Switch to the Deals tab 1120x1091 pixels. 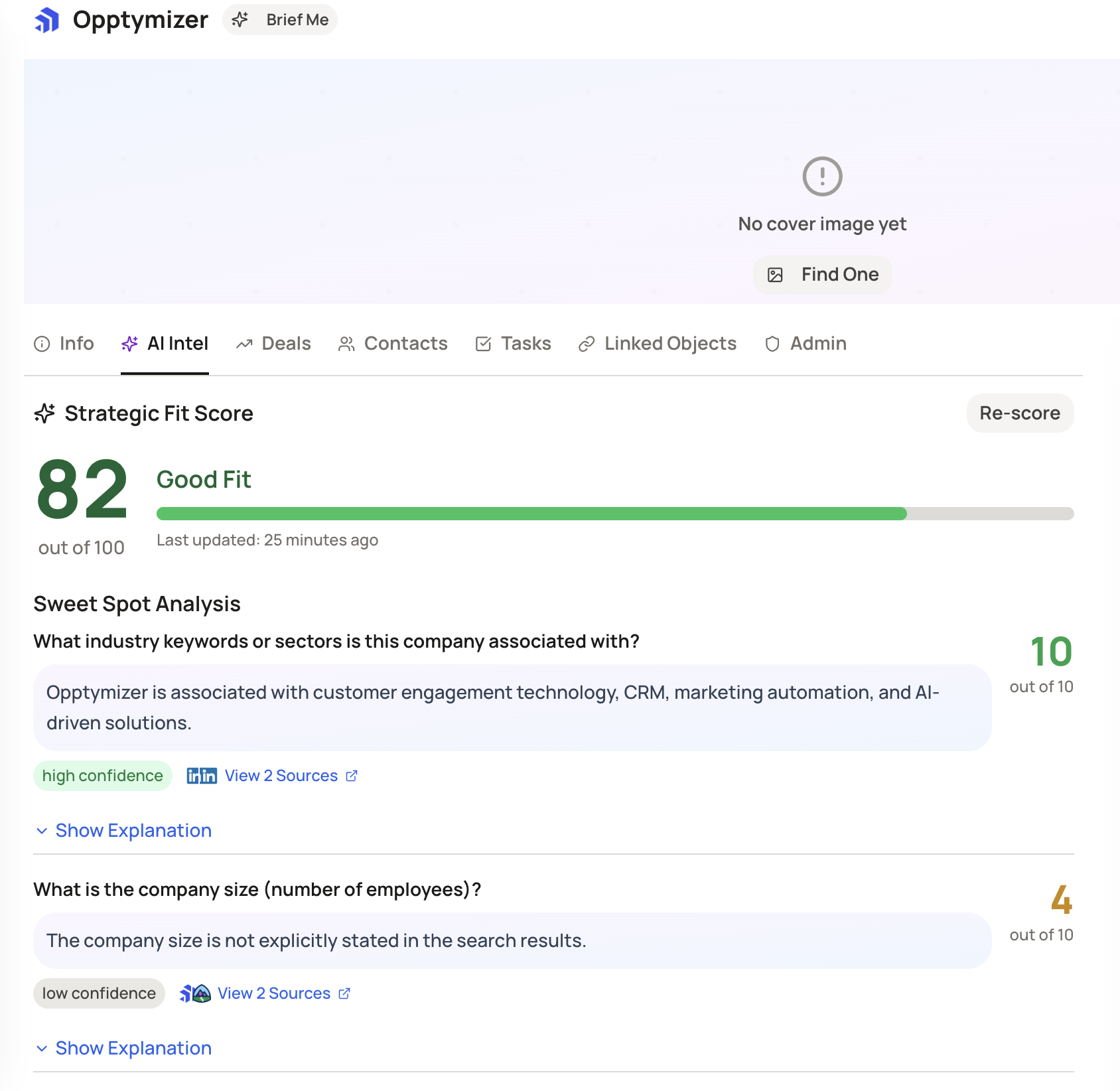273,344
